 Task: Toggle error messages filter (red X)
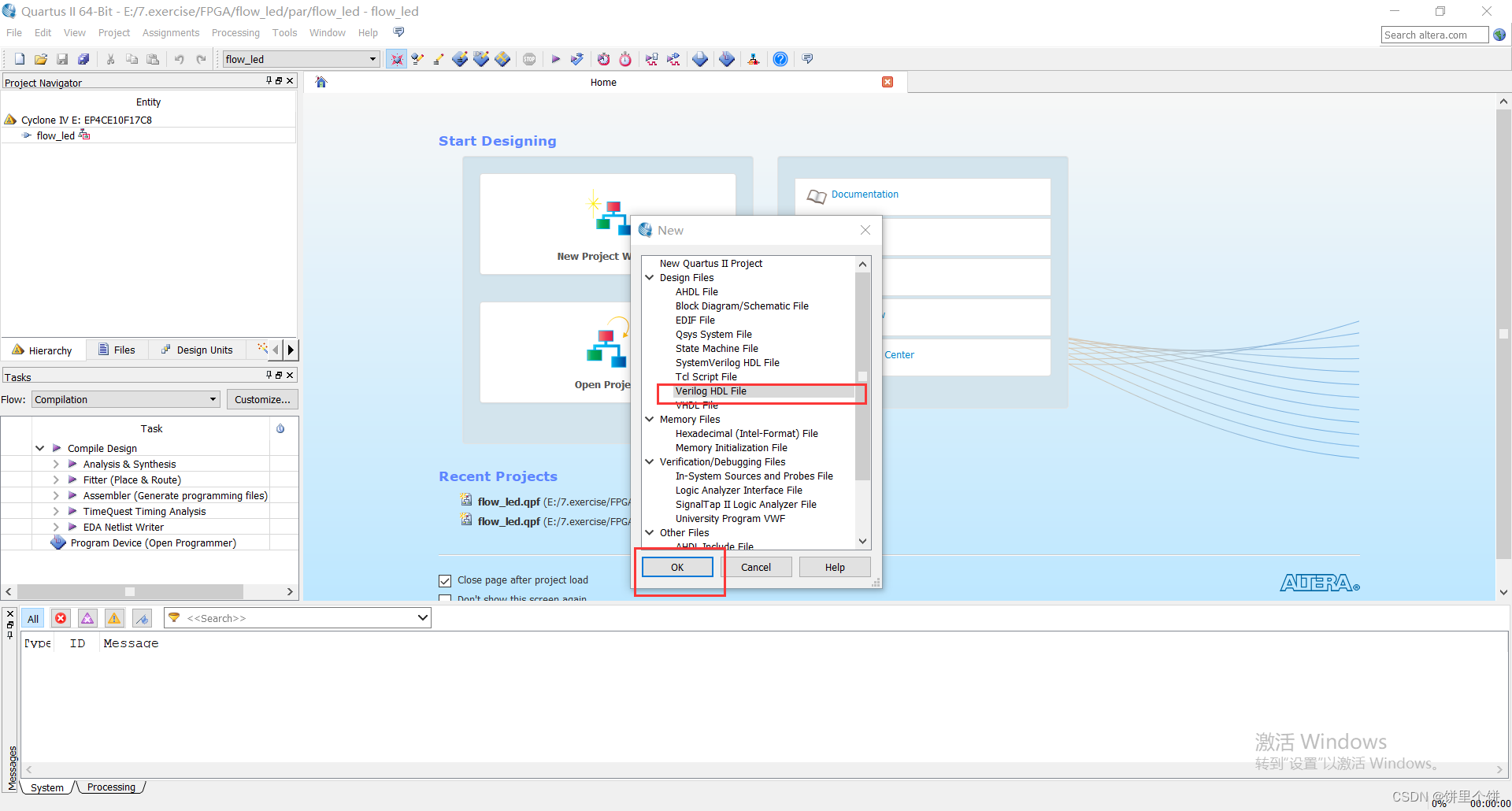61,619
